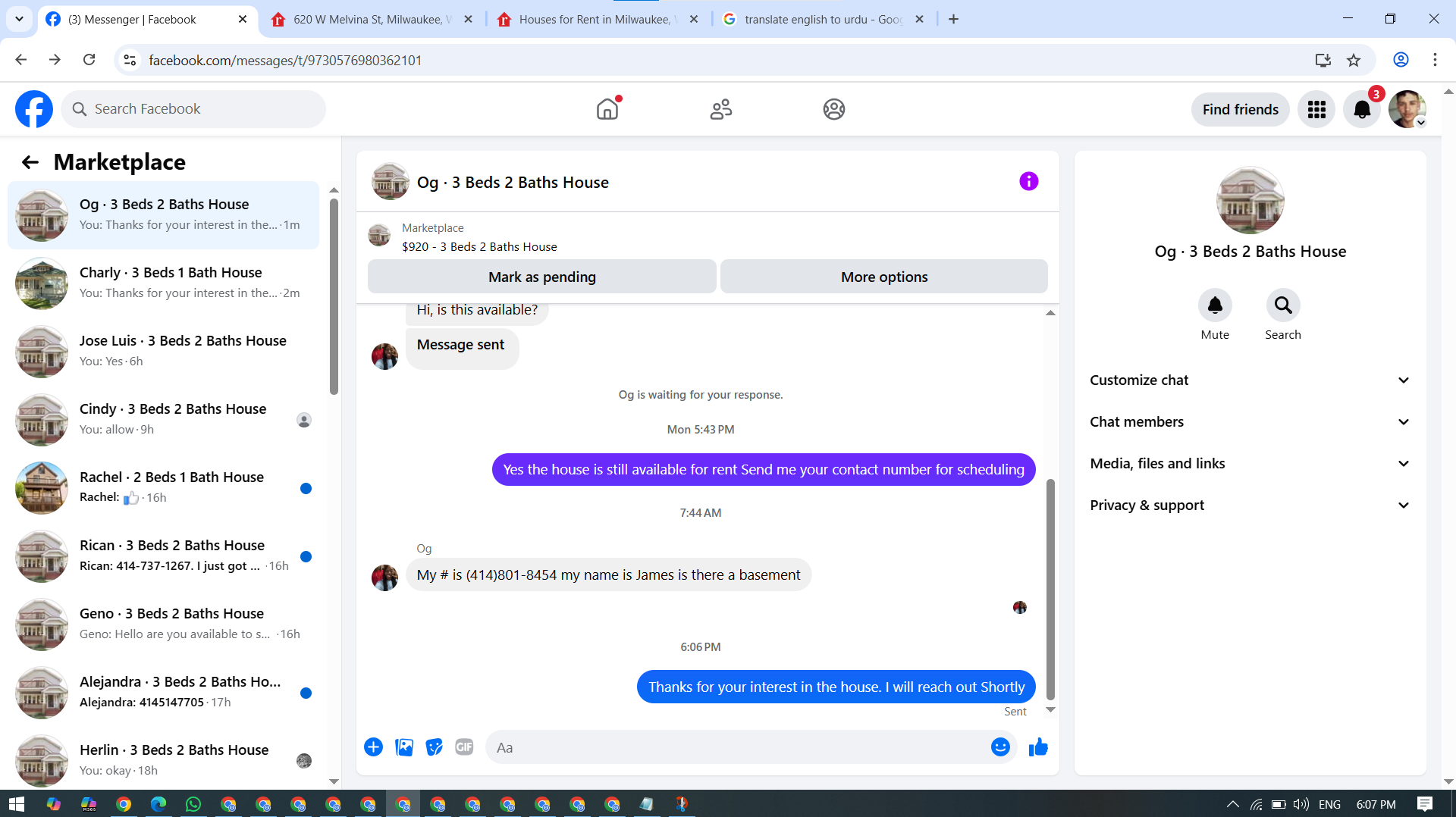The width and height of the screenshot is (1456, 817).
Task: Open More options for the listing
Action: 884,277
